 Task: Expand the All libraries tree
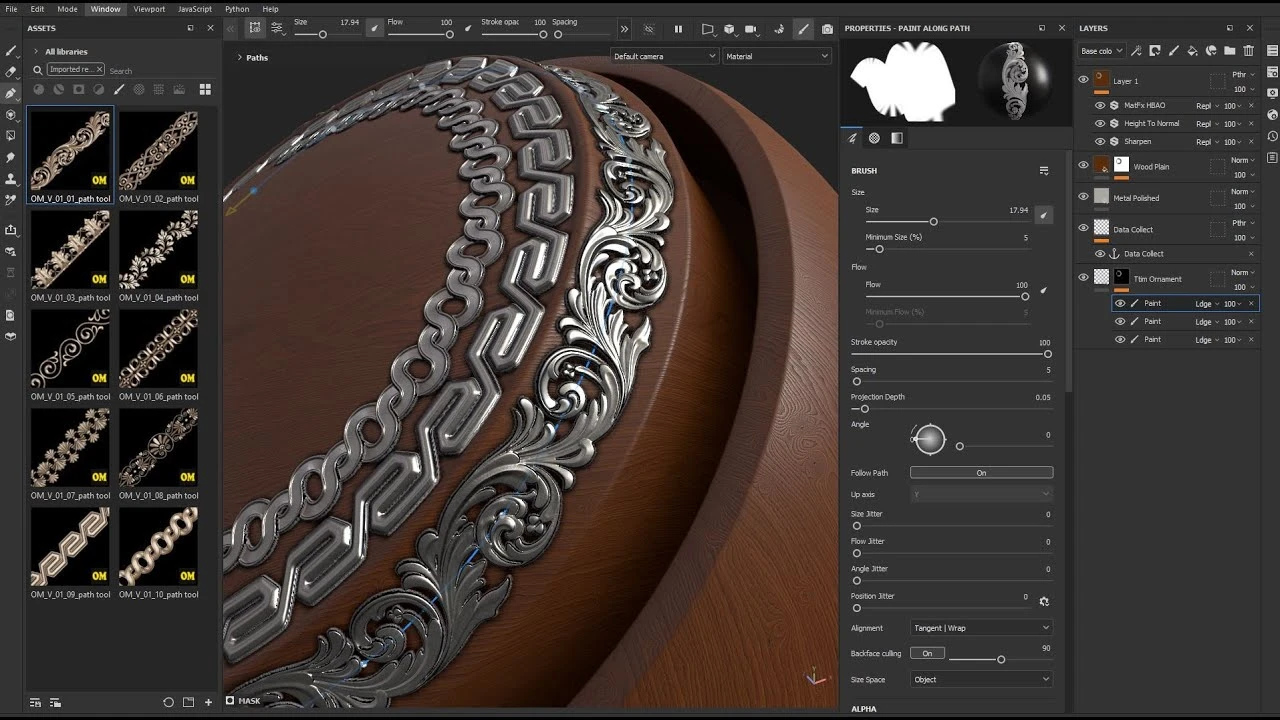(x=37, y=51)
